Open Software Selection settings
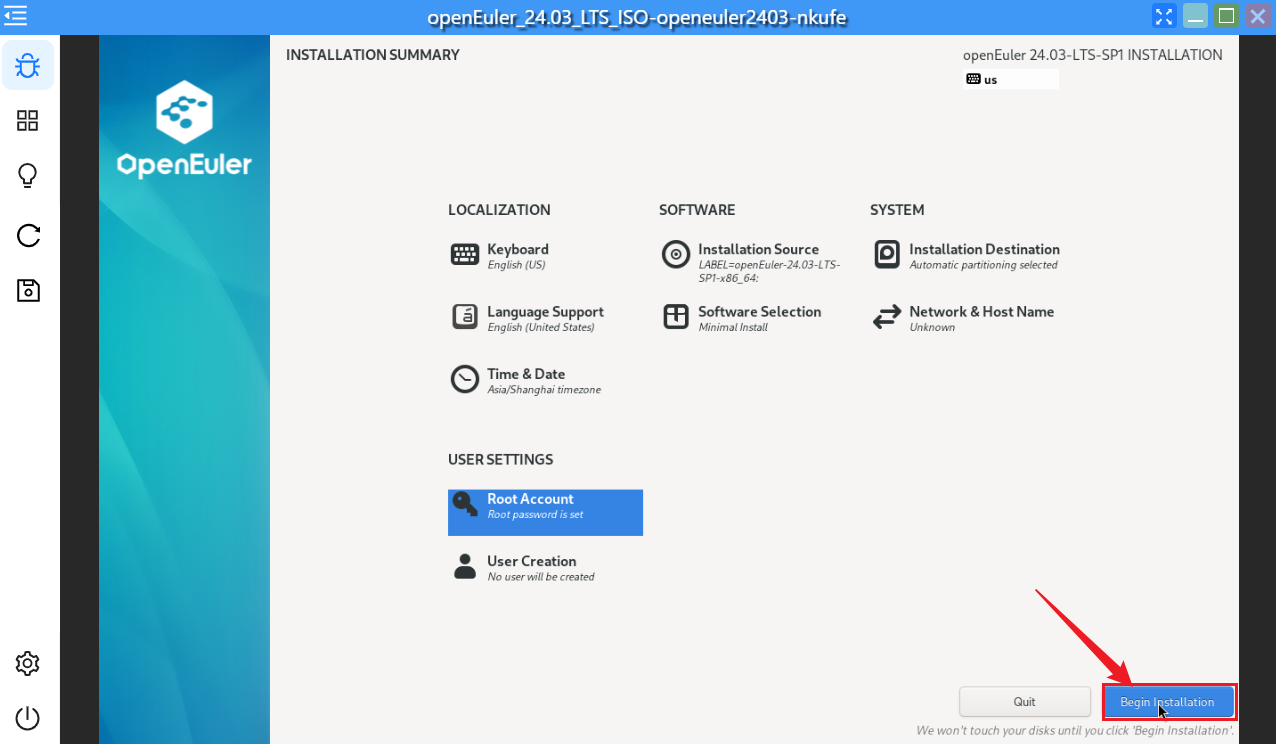 pos(756,318)
